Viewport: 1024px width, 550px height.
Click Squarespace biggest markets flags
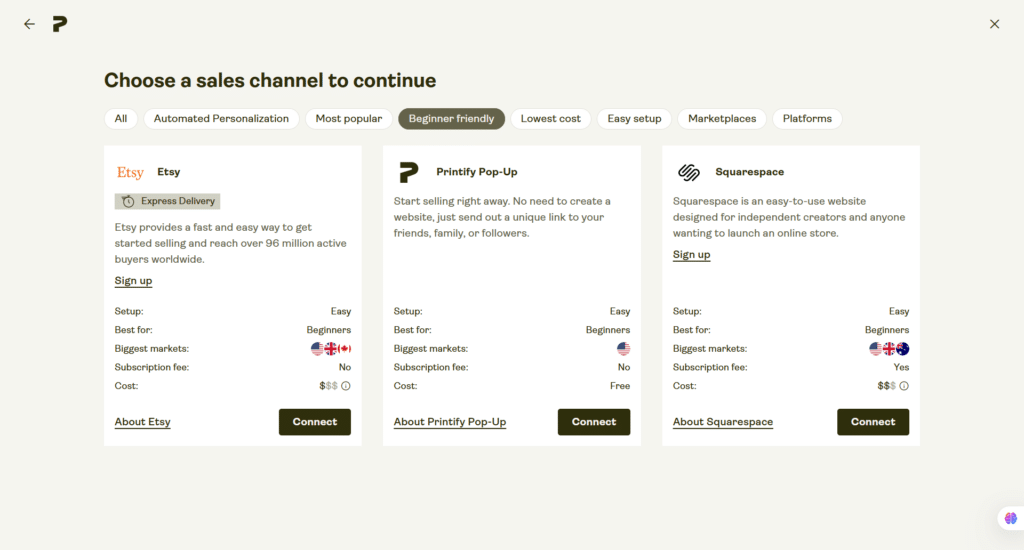[x=889, y=349]
